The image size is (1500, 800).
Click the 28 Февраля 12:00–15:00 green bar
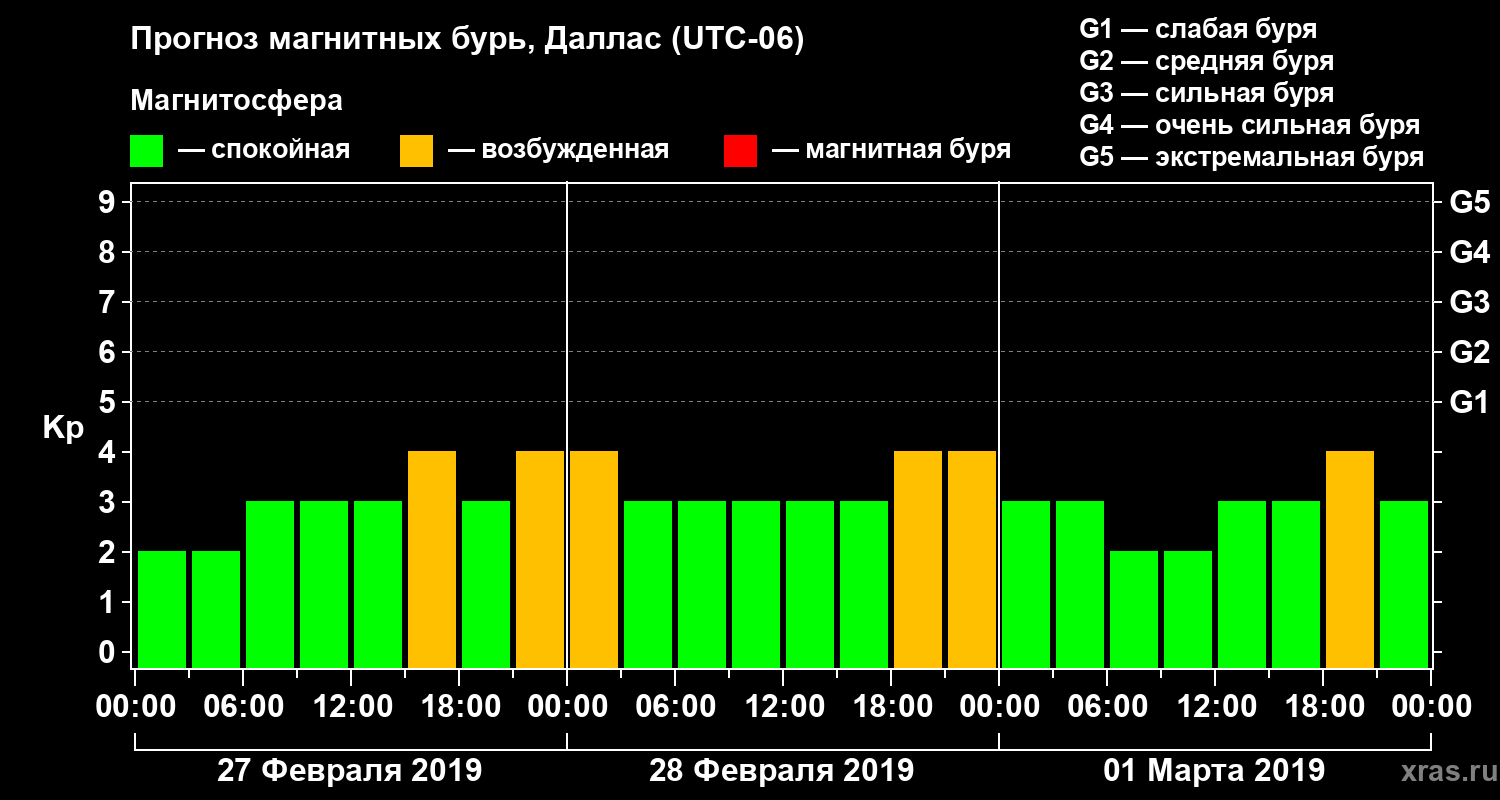(810, 584)
